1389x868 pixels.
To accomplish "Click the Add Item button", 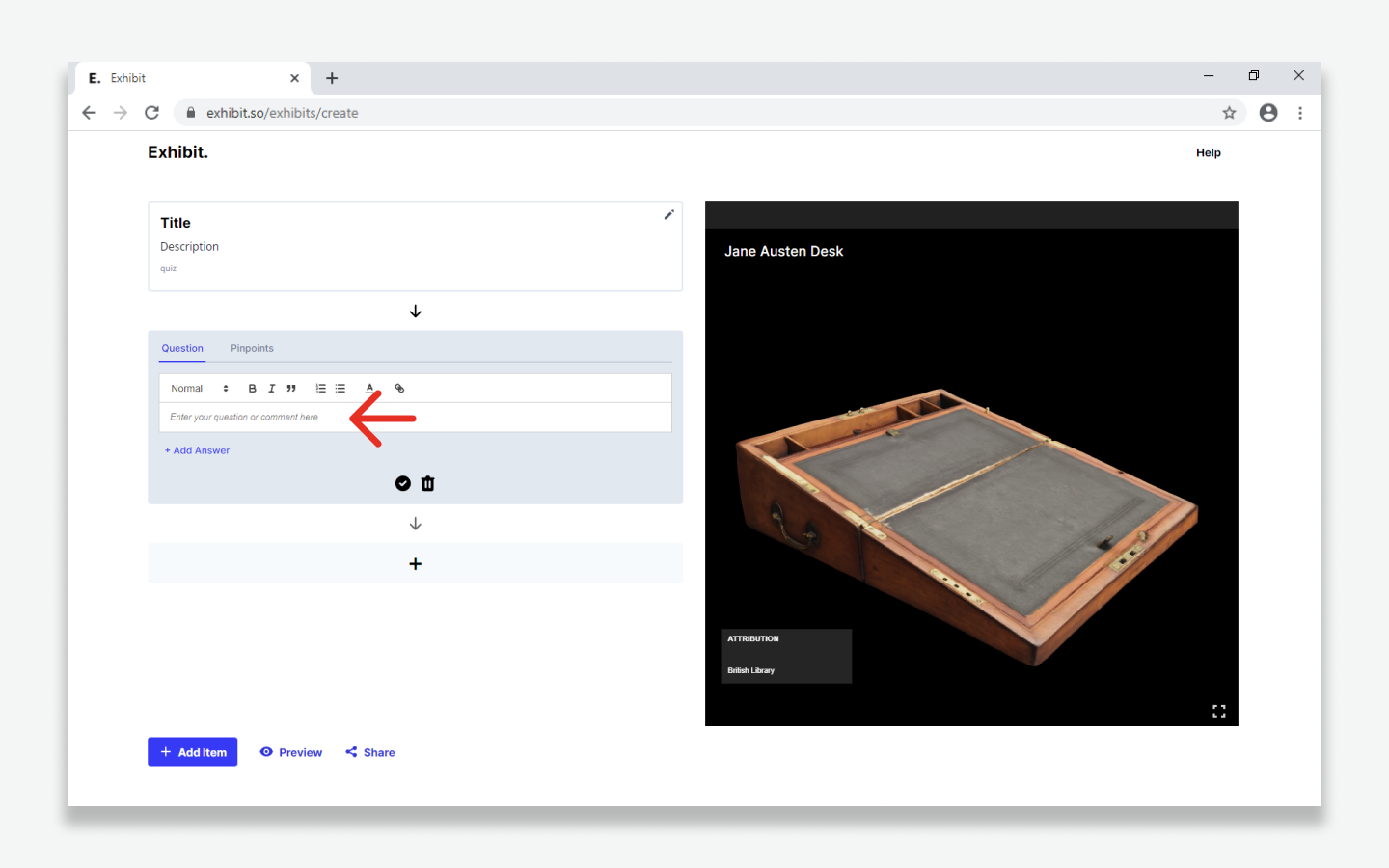I will pyautogui.click(x=193, y=752).
